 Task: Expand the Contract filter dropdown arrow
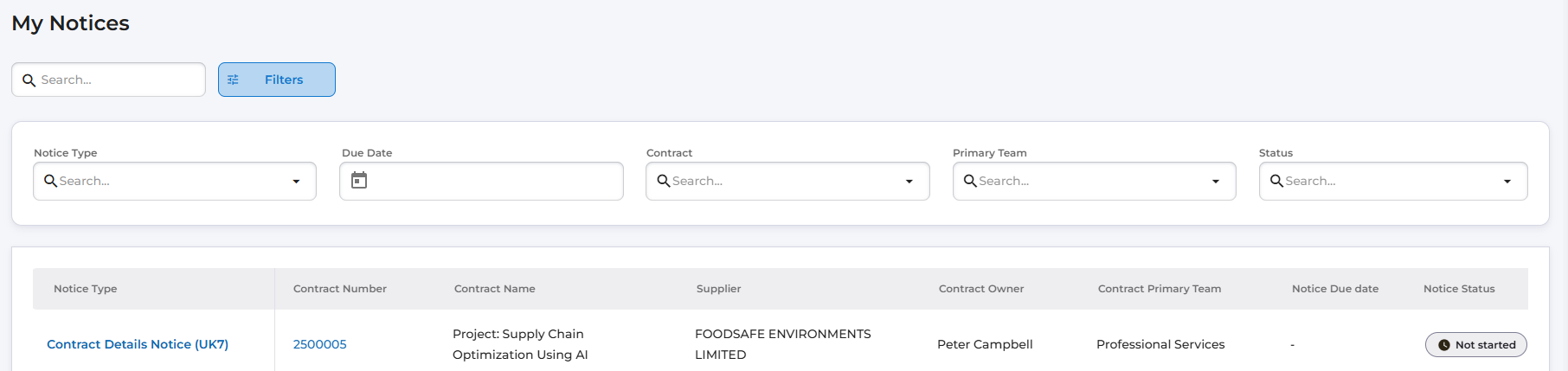(909, 182)
